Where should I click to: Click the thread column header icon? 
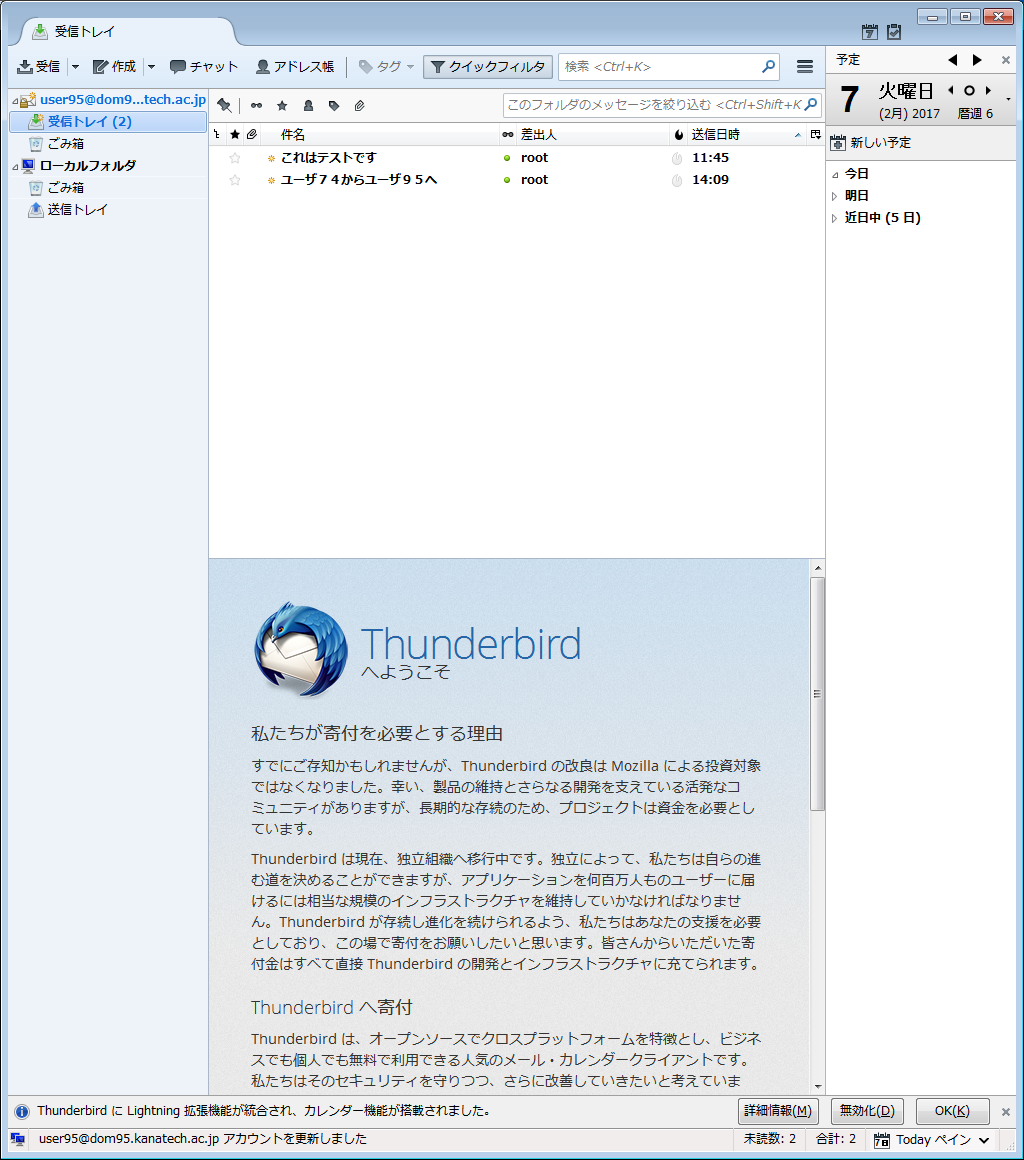click(217, 135)
